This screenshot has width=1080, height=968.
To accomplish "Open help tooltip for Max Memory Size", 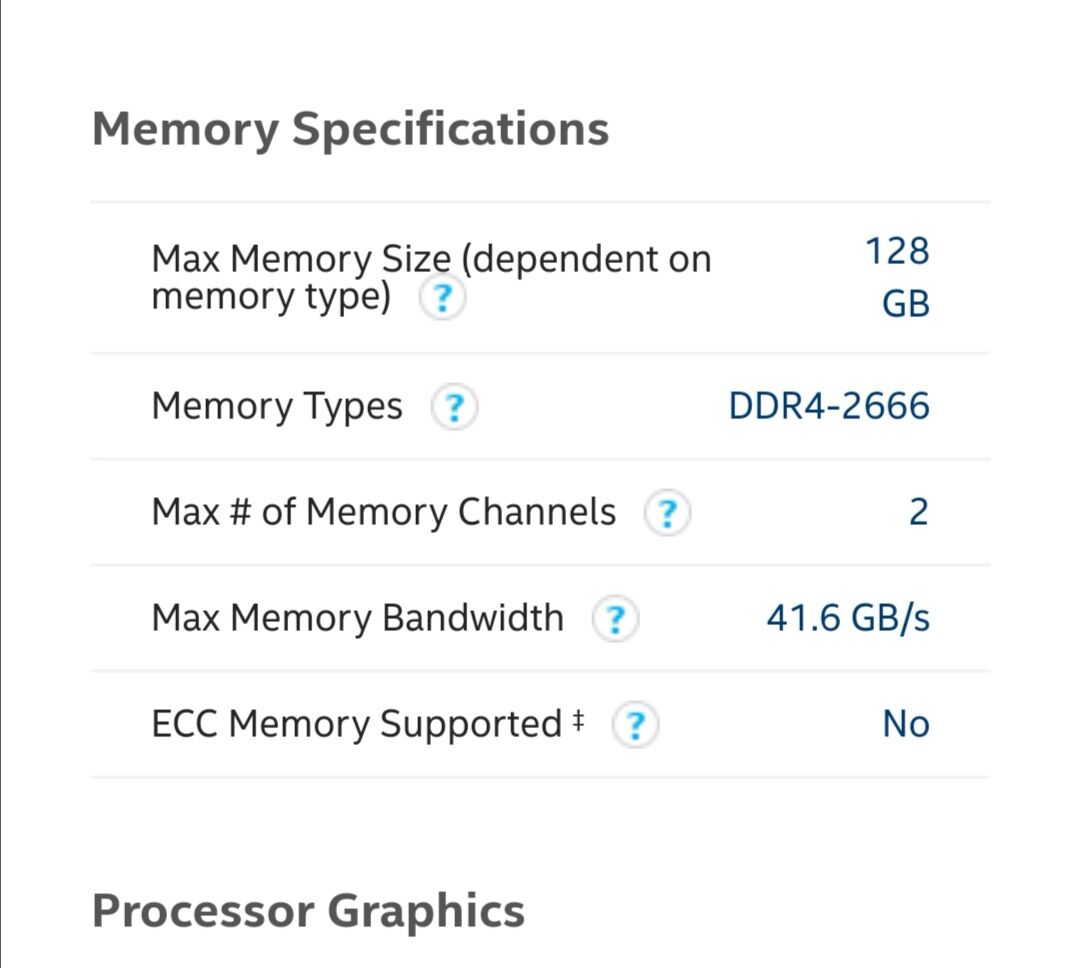I will [x=442, y=298].
